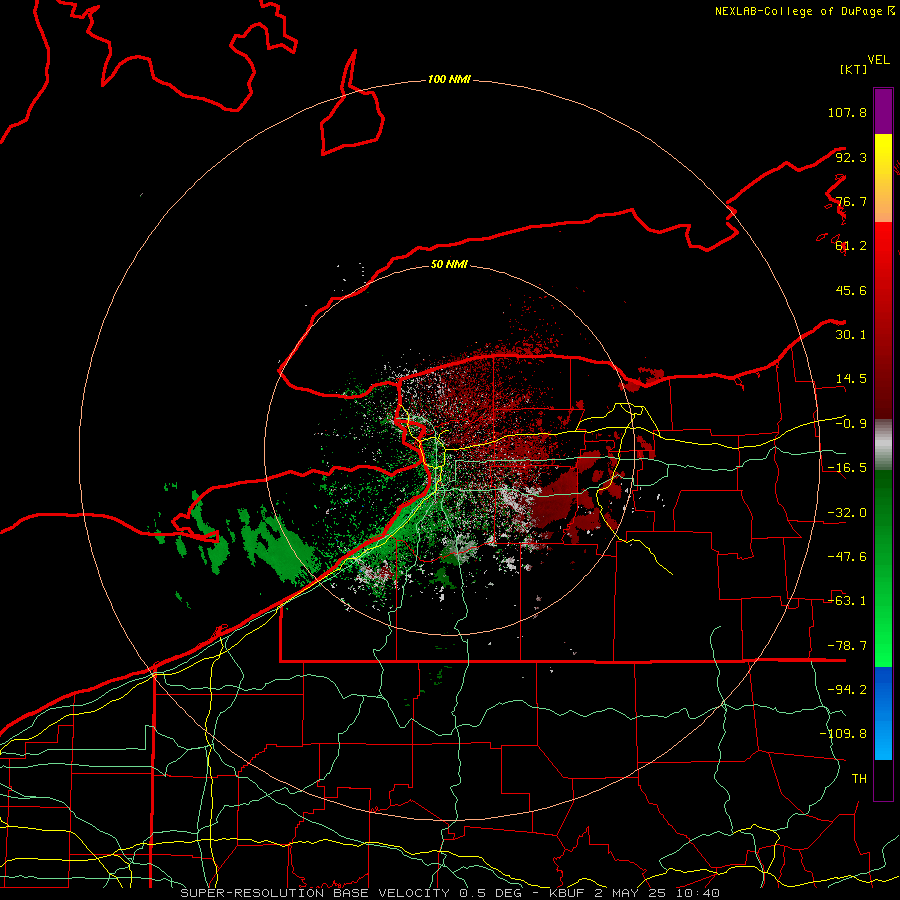Click the NEXLAB-College of DuPage credit text

tap(804, 11)
